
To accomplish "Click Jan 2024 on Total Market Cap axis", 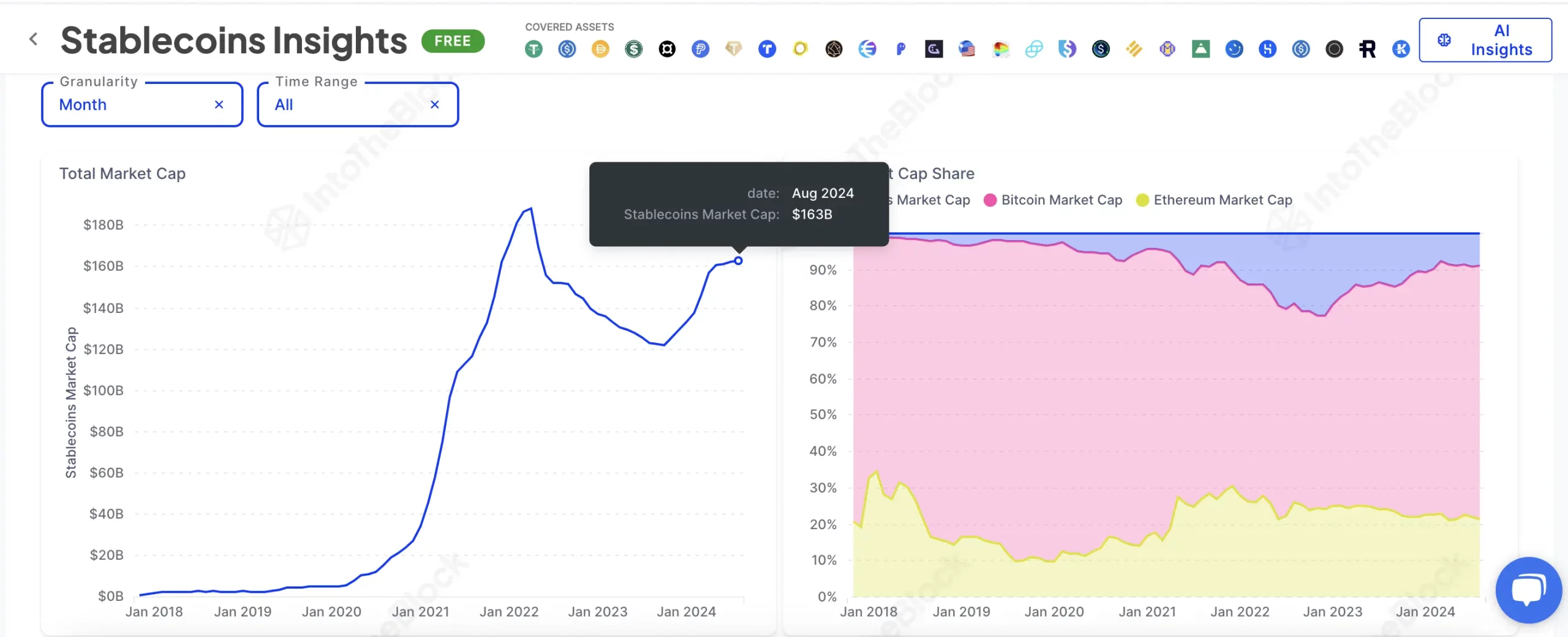I will pos(687,612).
